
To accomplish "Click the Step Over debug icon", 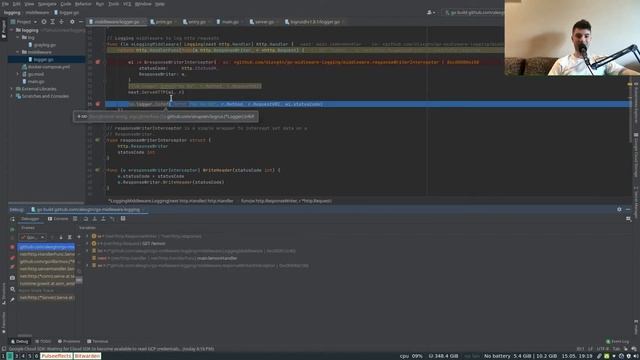I will point(85,219).
